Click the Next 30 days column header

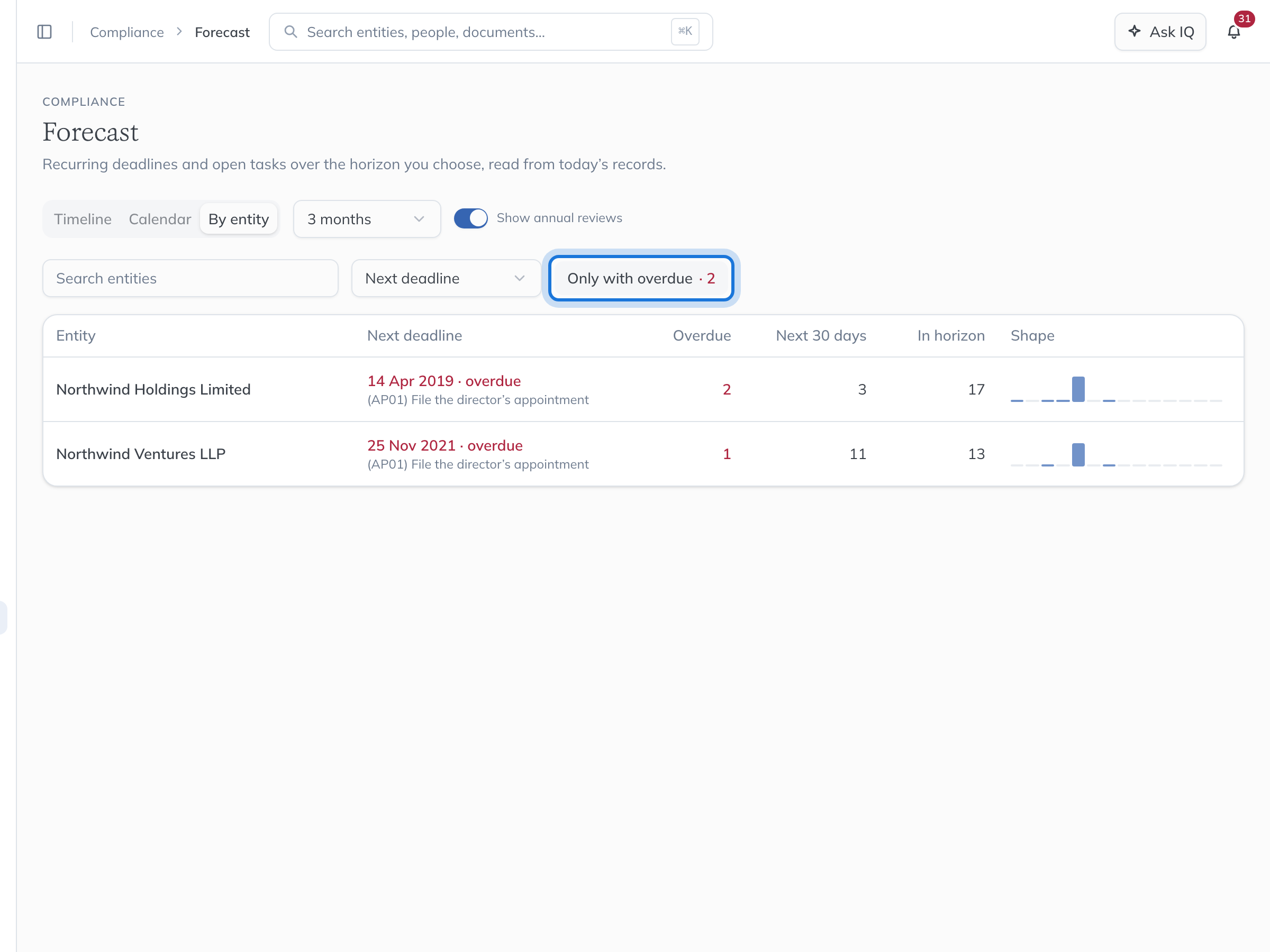click(821, 336)
